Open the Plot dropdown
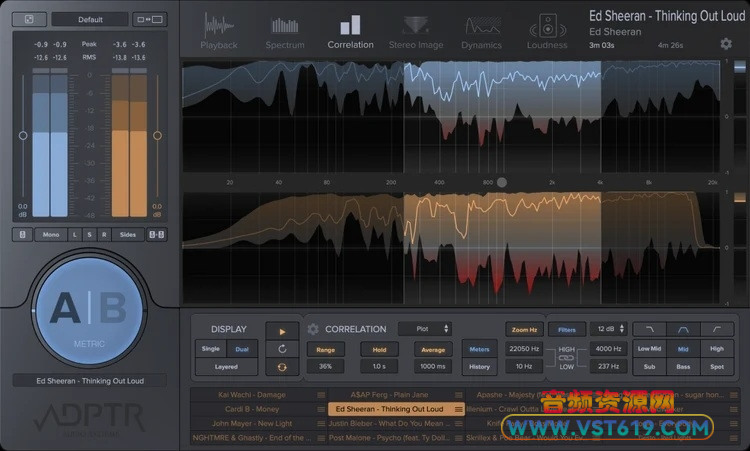Image resolution: width=750 pixels, height=451 pixels. (x=425, y=329)
